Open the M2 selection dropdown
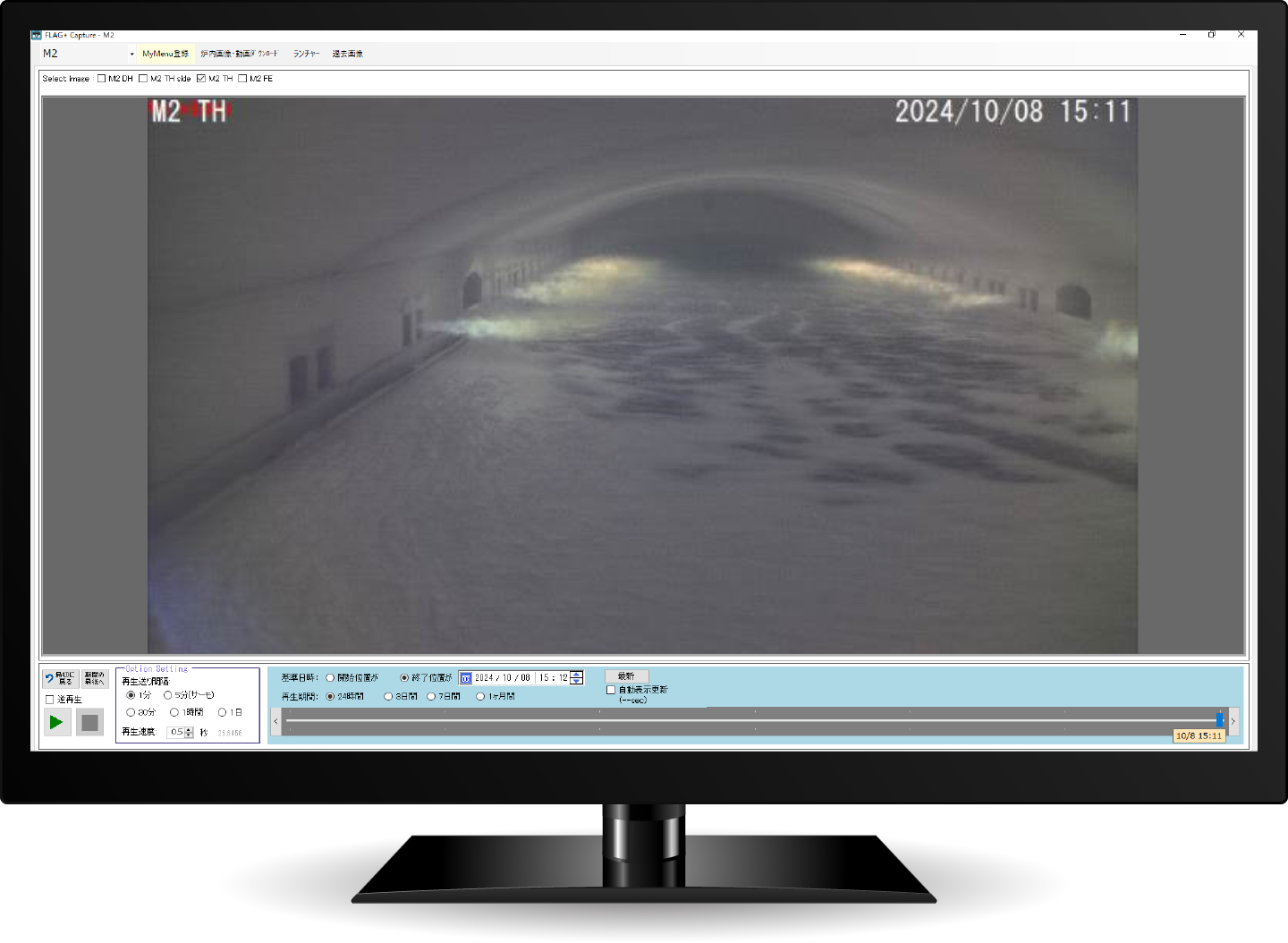The height and width of the screenshot is (943, 1288). 131,54
